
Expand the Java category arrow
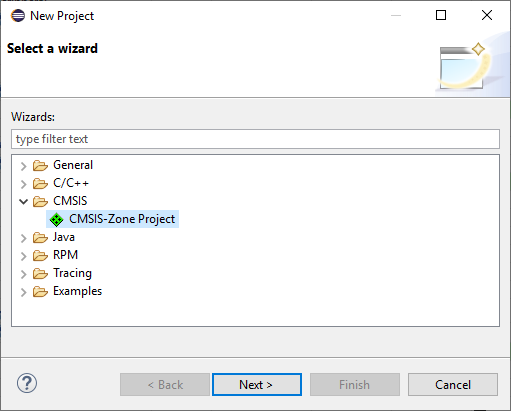[23, 238]
